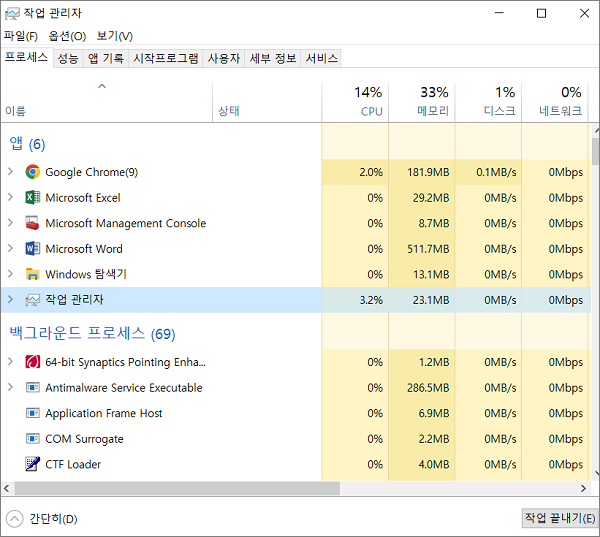
Task: Sort by the CPU column header
Action: (355, 102)
